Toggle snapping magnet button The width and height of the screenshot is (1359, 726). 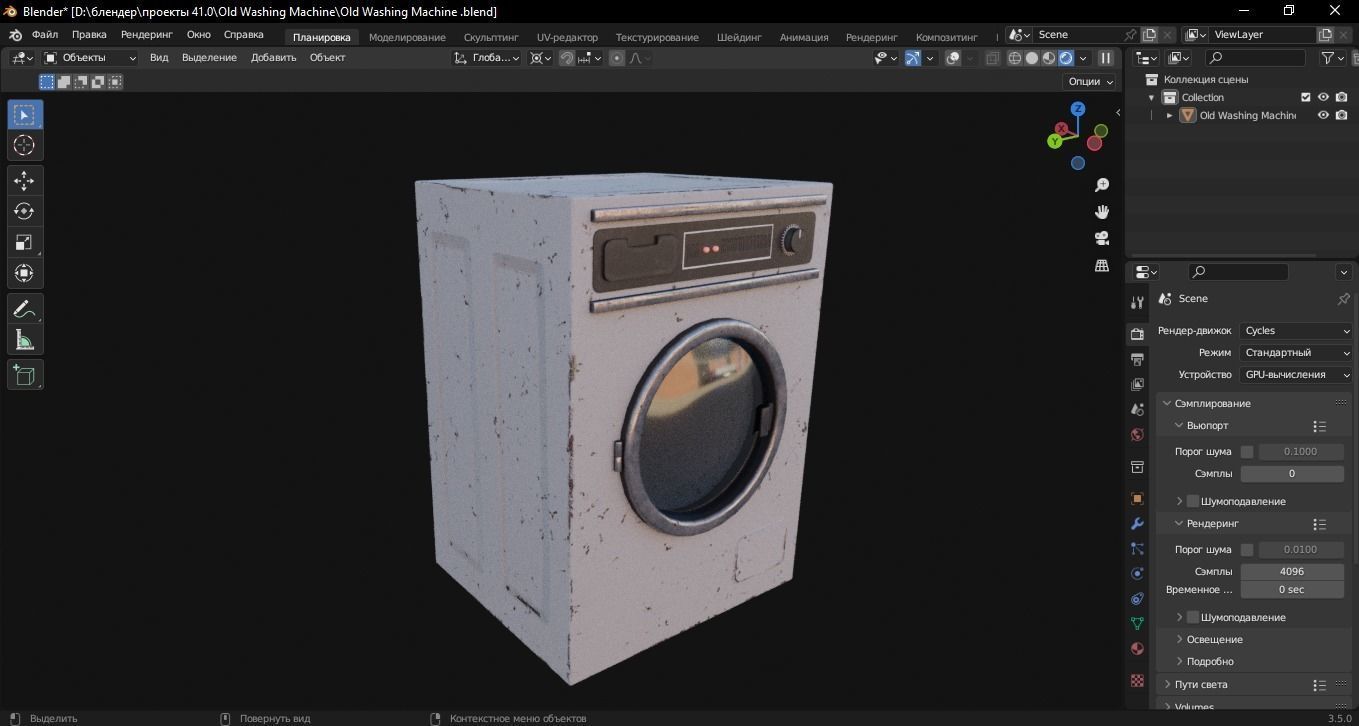point(567,58)
